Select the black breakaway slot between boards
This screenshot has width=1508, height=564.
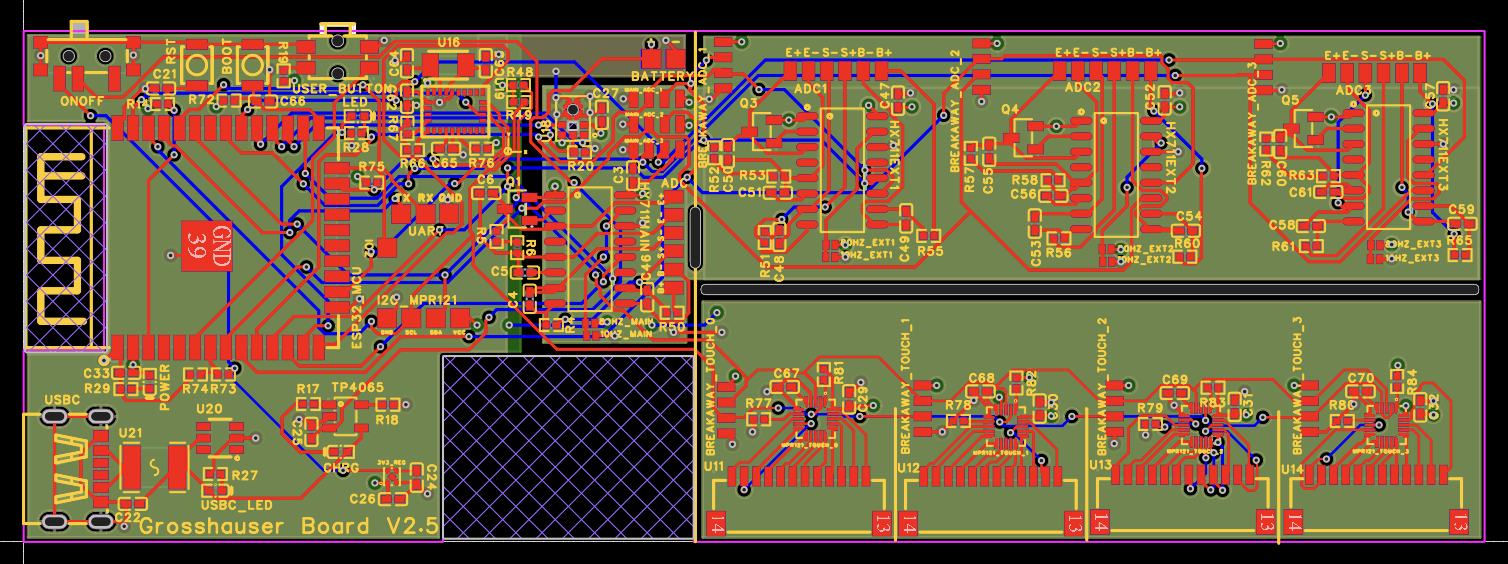(x=1089, y=289)
